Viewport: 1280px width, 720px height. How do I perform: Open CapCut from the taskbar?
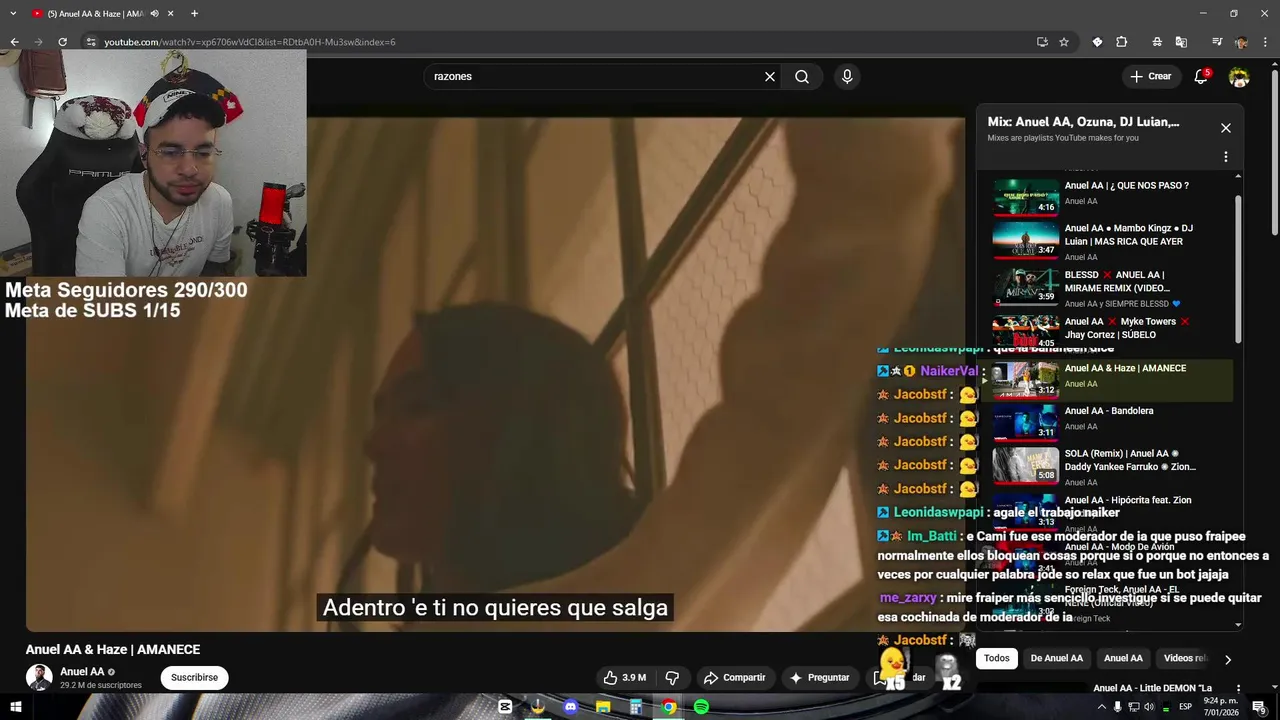click(505, 707)
